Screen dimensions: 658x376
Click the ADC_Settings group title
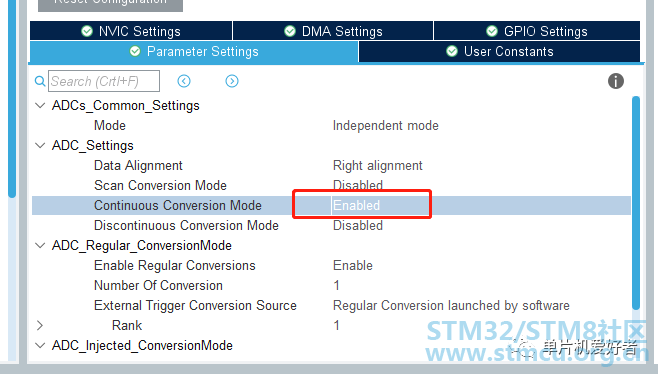click(x=93, y=146)
